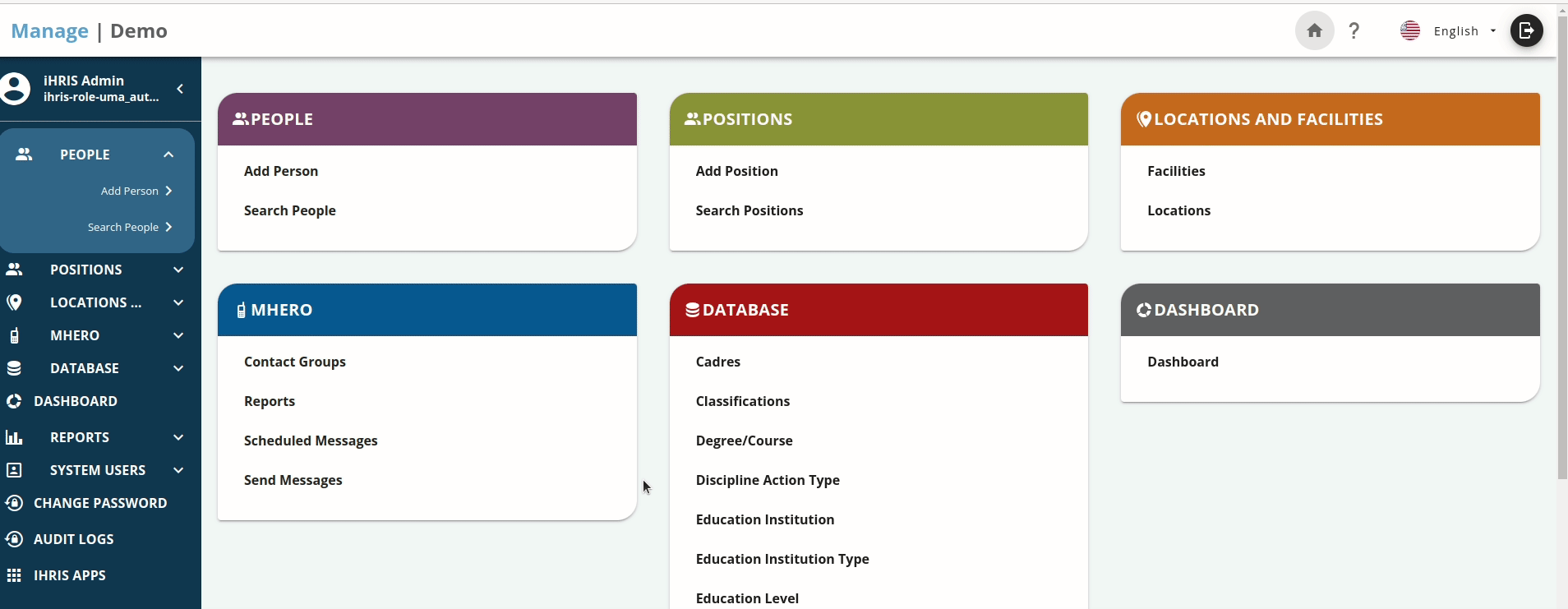Click the iHRIS Admin username text
The height and width of the screenshot is (609, 1568).
pyautogui.click(x=84, y=81)
